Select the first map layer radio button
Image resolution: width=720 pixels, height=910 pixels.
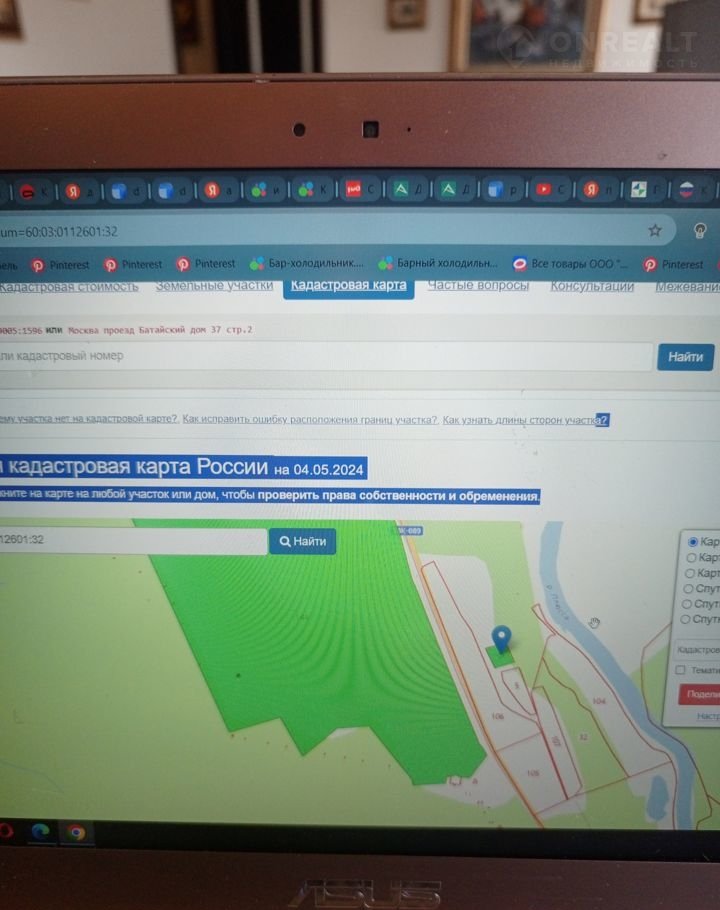click(692, 542)
